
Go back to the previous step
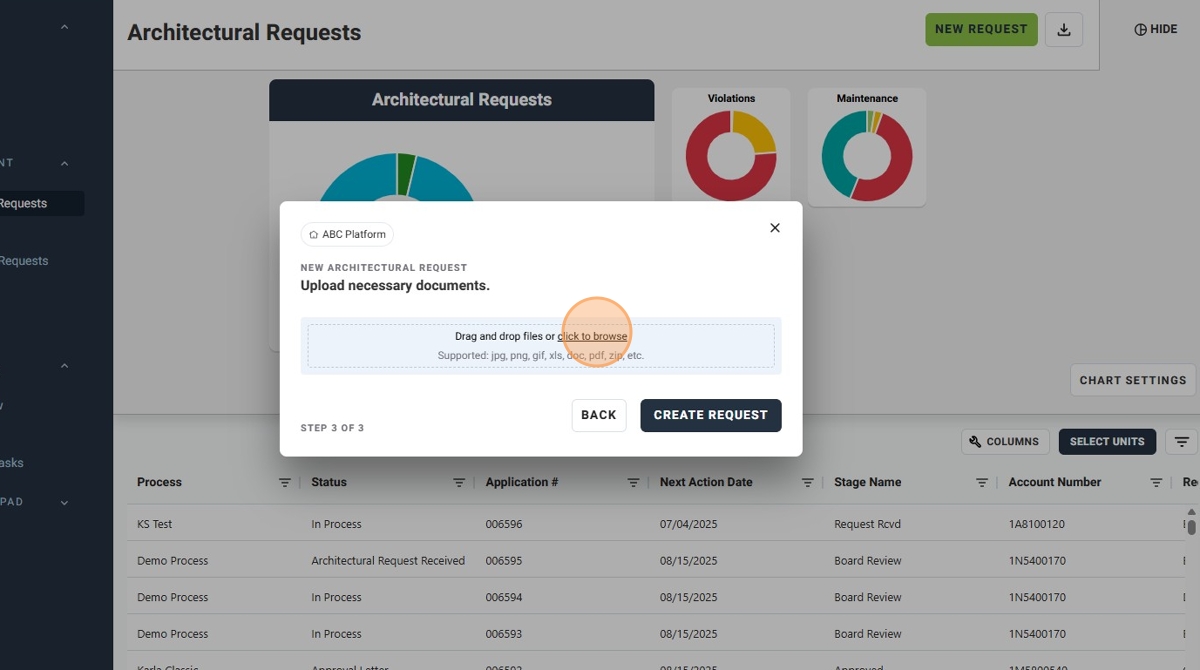[x=599, y=415]
